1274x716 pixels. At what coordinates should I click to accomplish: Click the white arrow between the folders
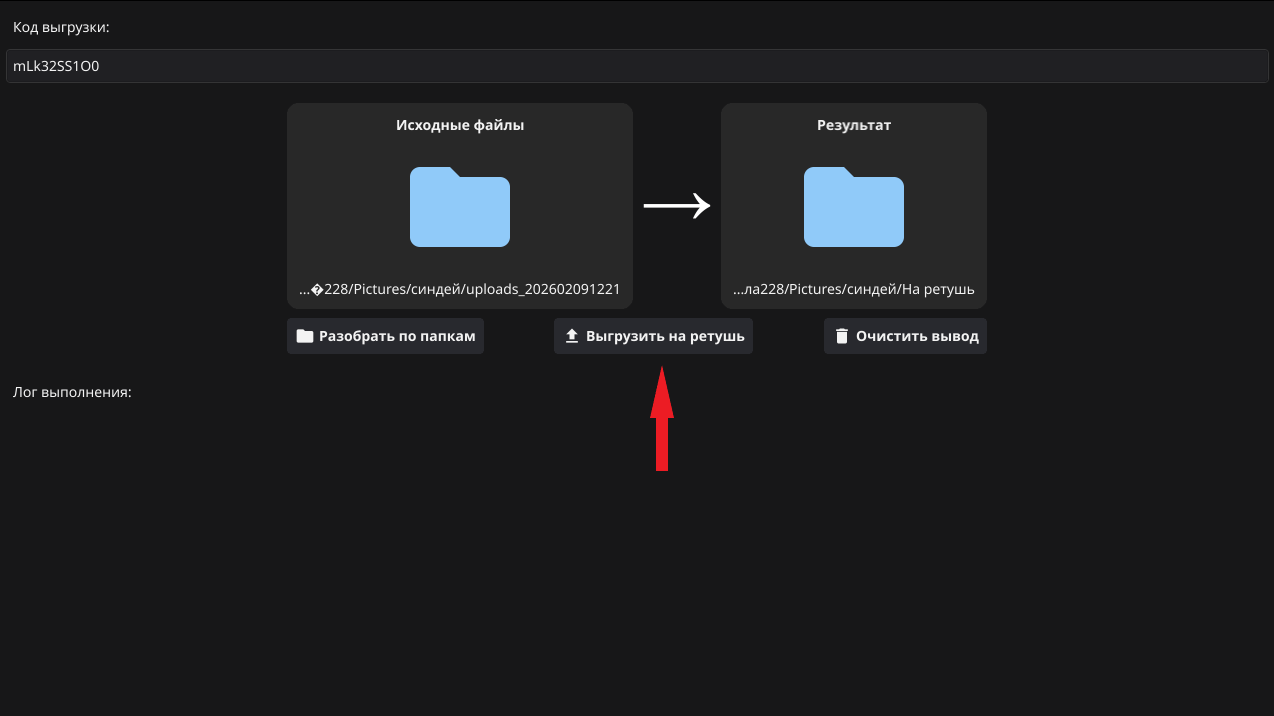[x=676, y=206]
